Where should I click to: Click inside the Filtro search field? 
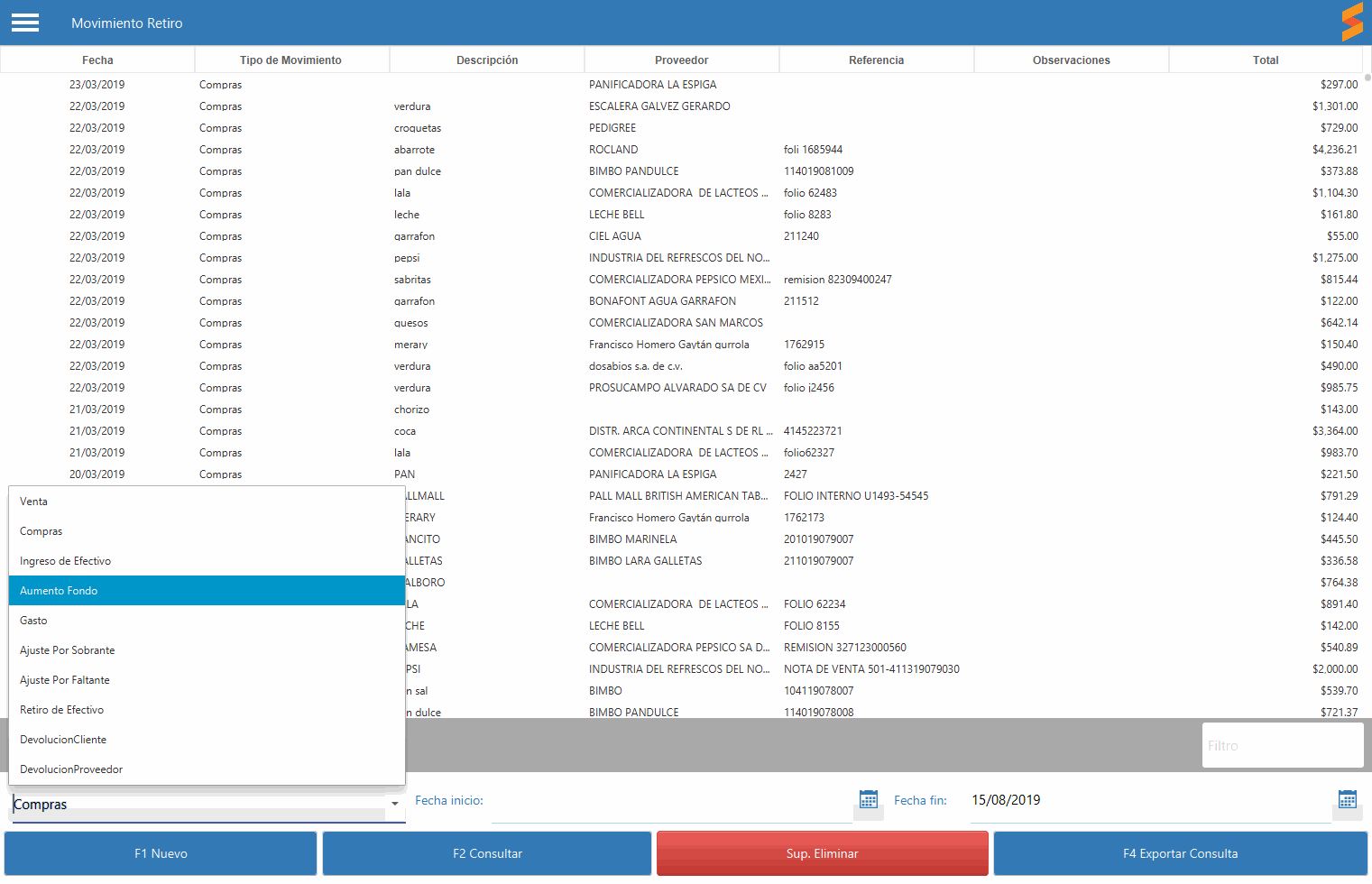[x=1281, y=746]
